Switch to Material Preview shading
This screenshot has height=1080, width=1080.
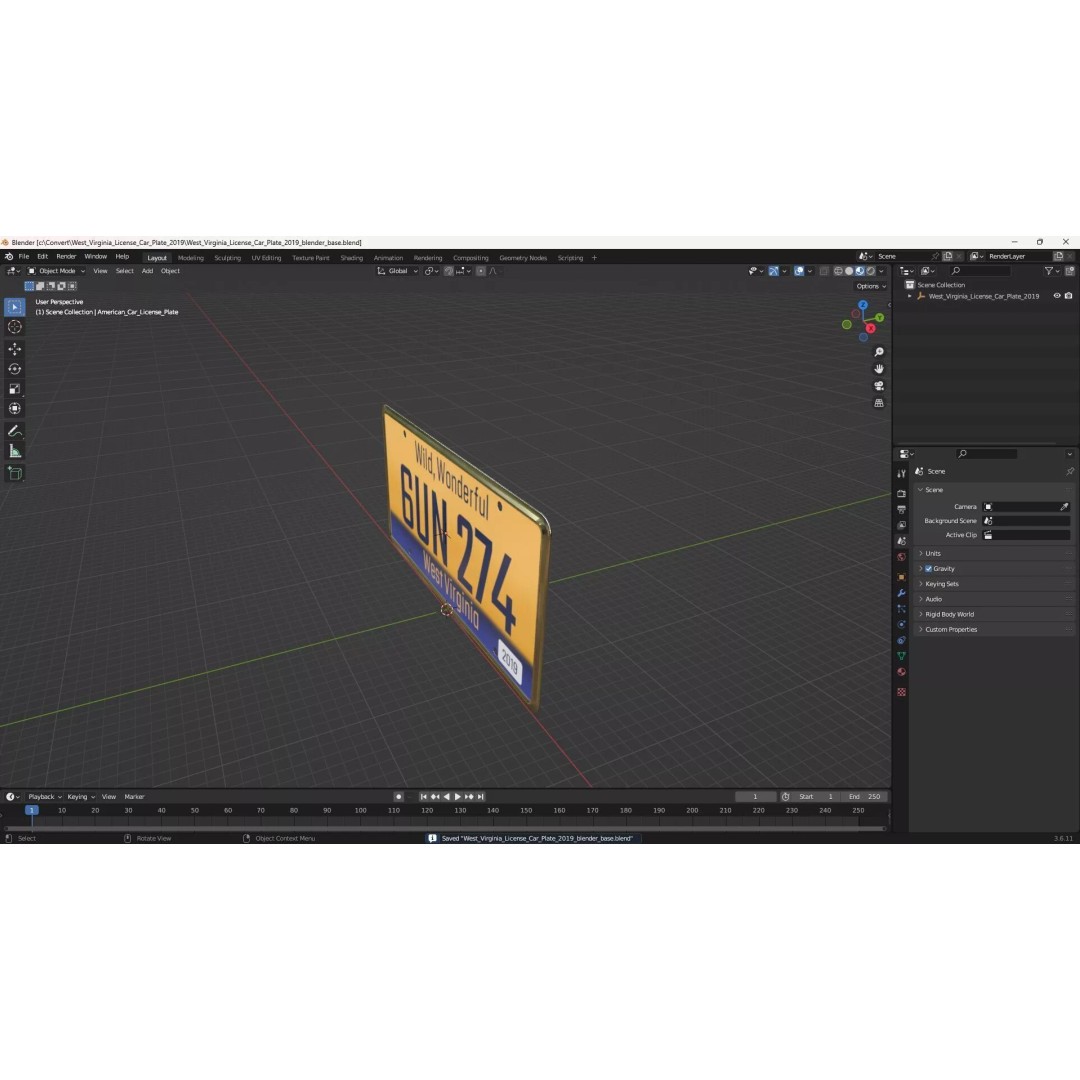click(860, 271)
